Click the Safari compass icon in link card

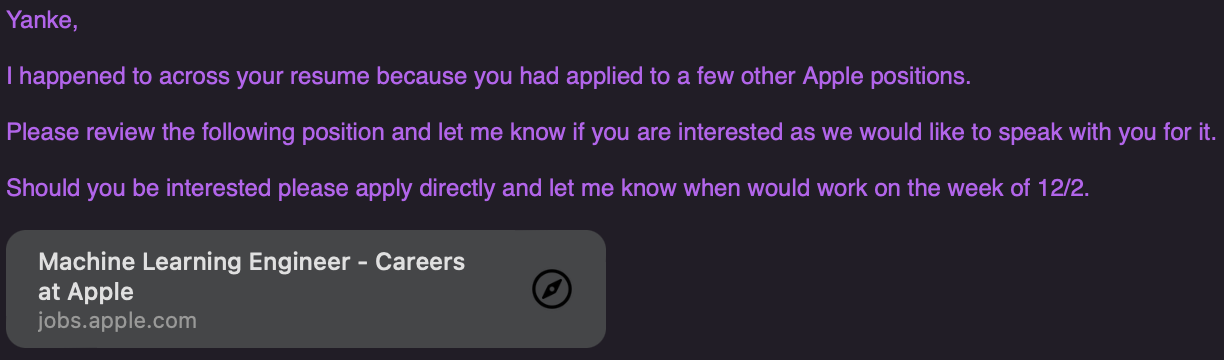click(x=551, y=290)
